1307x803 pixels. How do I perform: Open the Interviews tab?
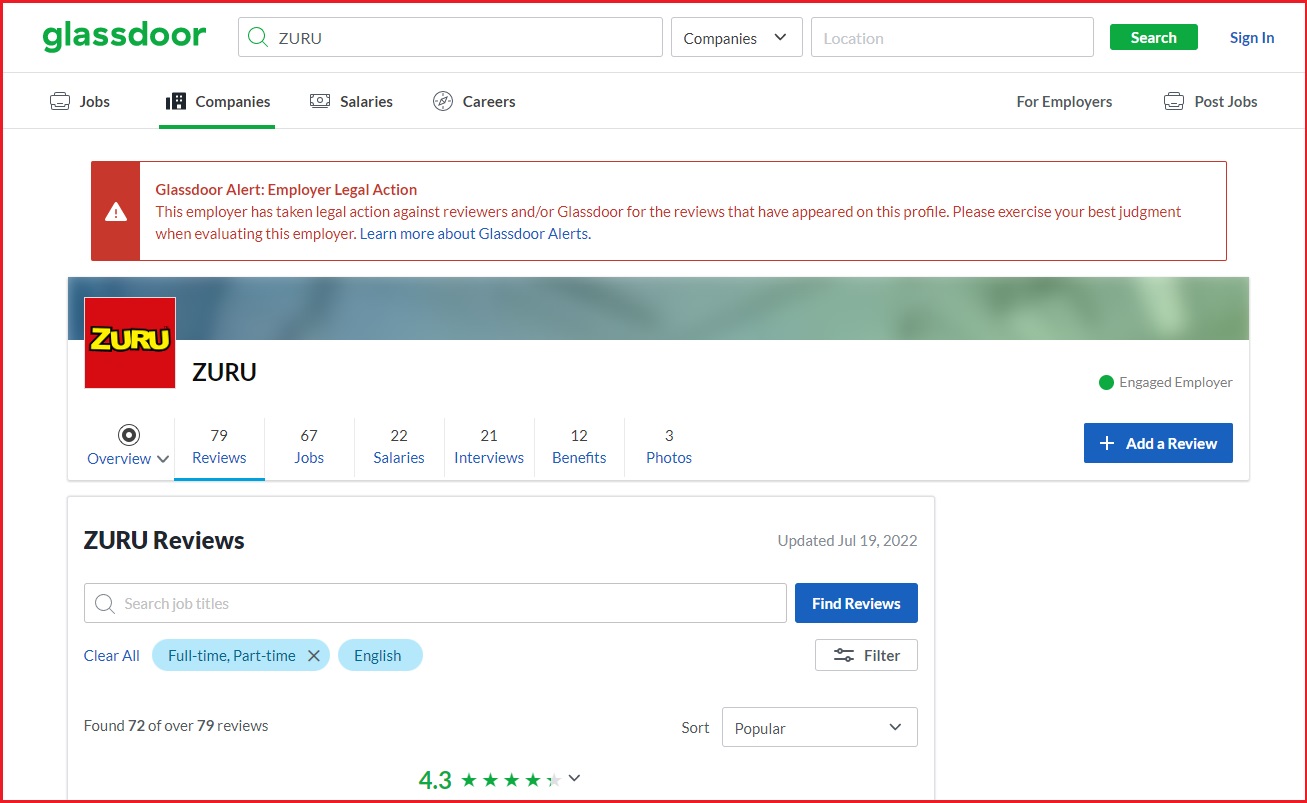pos(488,446)
